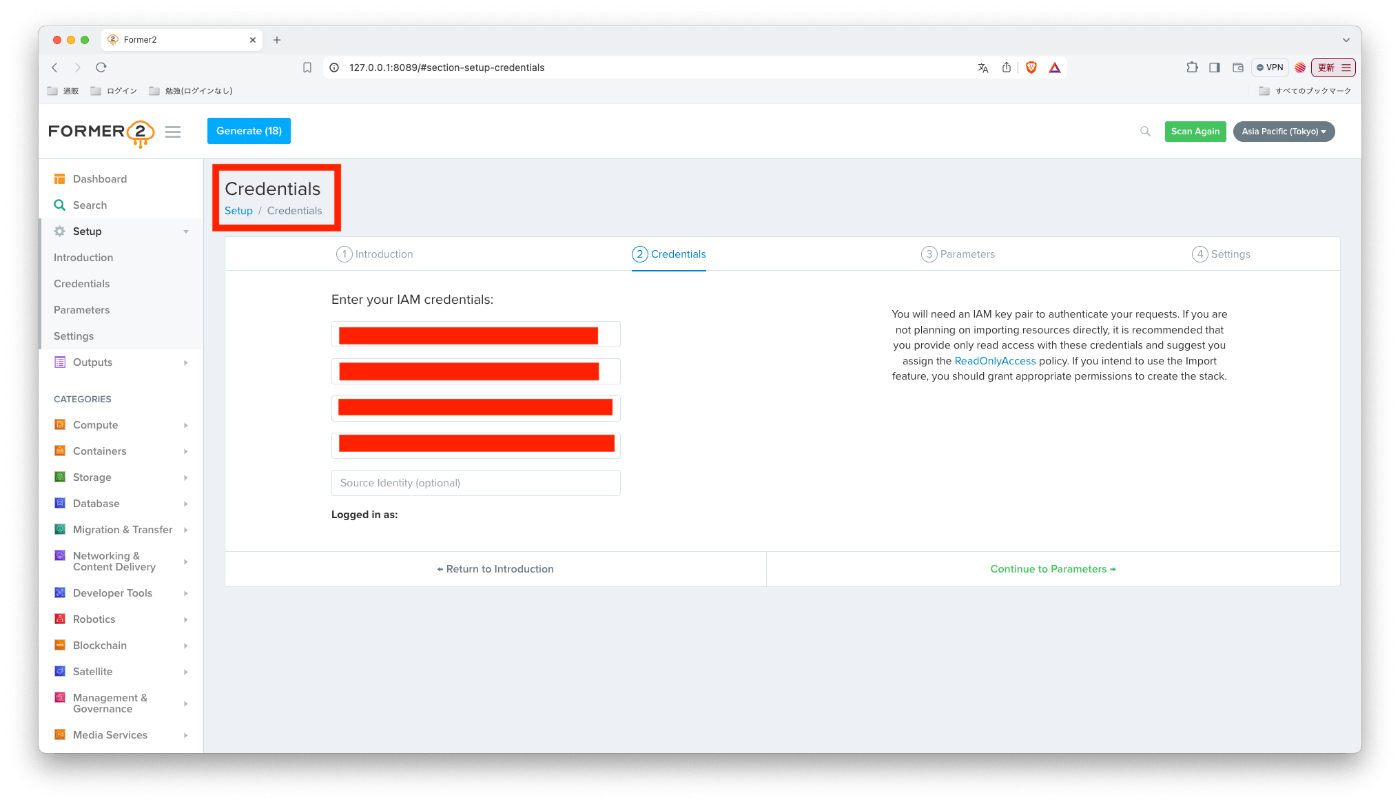The image size is (1400, 804).
Task: Click the Scan Again button
Action: coord(1195,131)
